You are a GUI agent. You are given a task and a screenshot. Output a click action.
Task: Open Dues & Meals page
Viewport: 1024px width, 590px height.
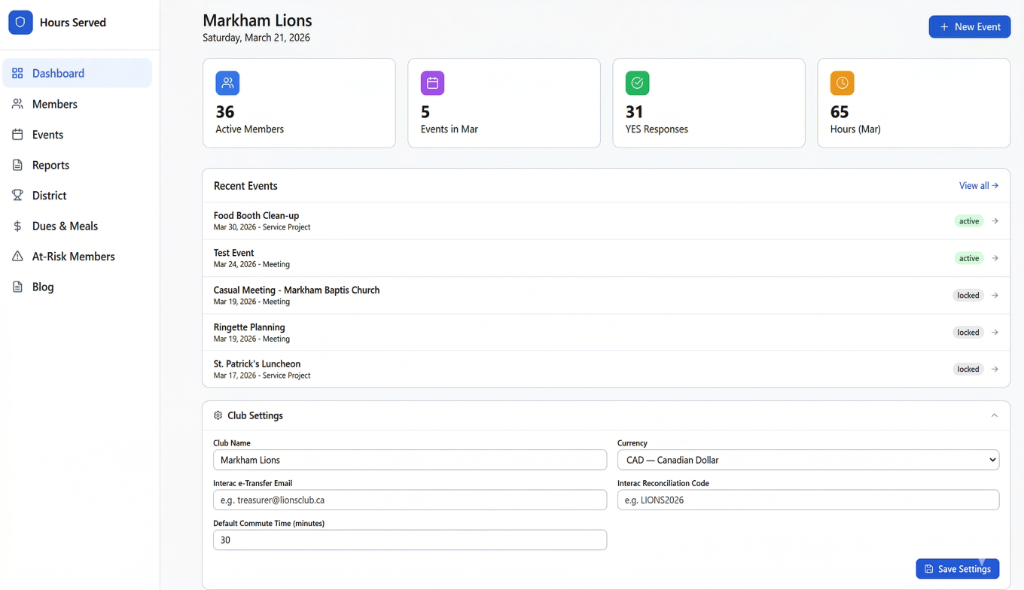[77, 226]
